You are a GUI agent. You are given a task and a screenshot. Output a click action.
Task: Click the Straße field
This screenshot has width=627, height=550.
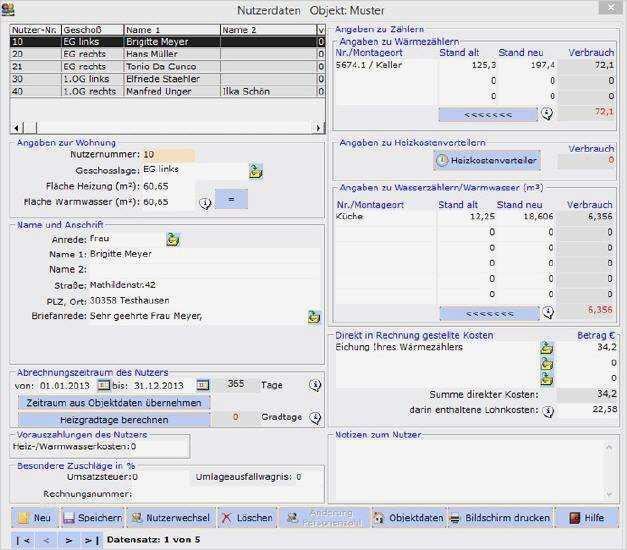coord(204,285)
